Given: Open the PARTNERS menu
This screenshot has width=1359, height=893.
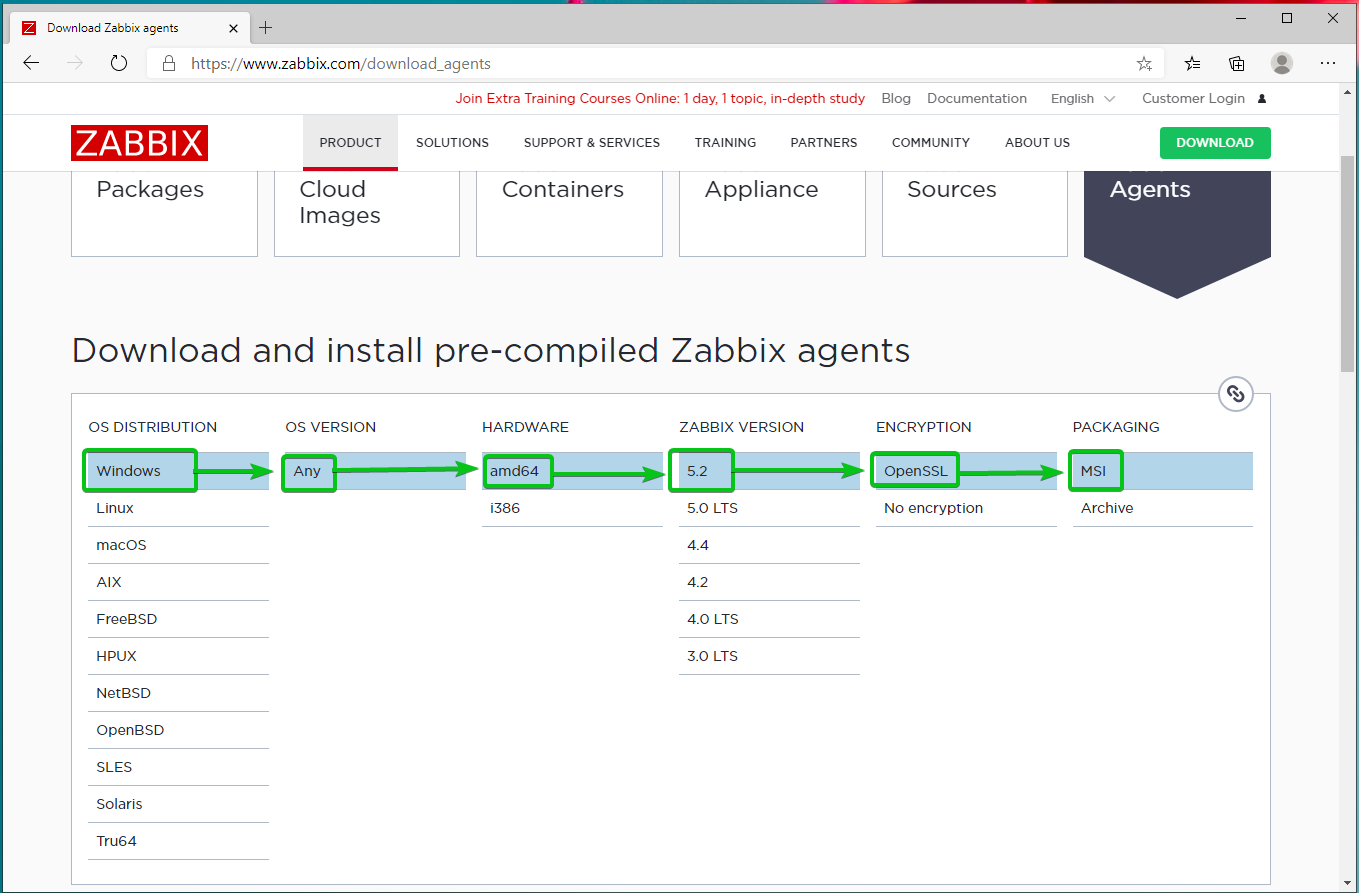Looking at the screenshot, I should [824, 143].
